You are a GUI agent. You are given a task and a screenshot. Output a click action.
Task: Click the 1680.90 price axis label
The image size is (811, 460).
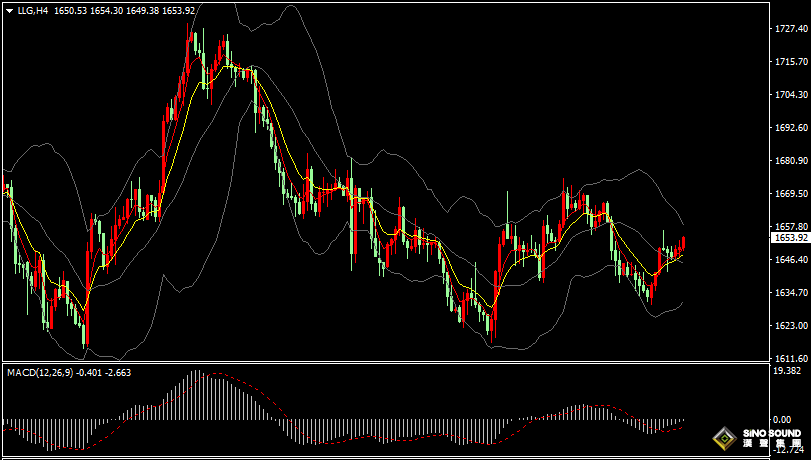click(791, 161)
